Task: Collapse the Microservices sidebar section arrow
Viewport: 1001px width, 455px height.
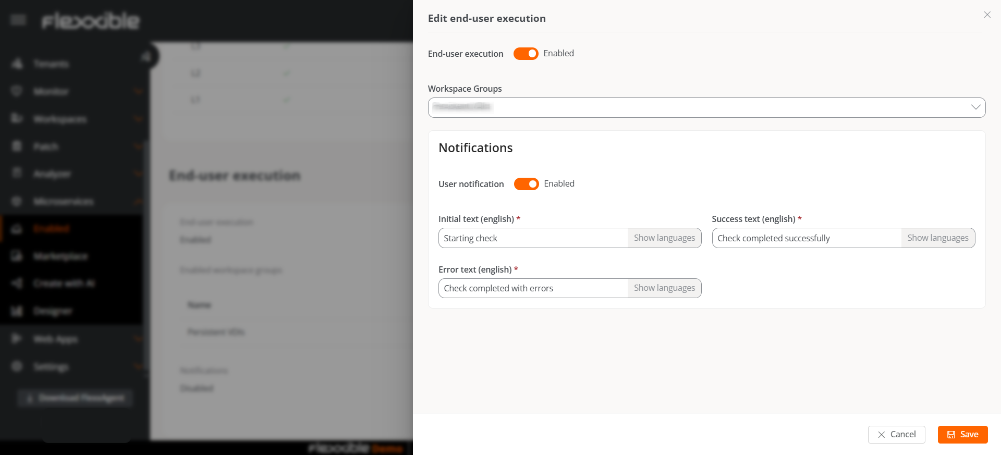Action: point(138,201)
